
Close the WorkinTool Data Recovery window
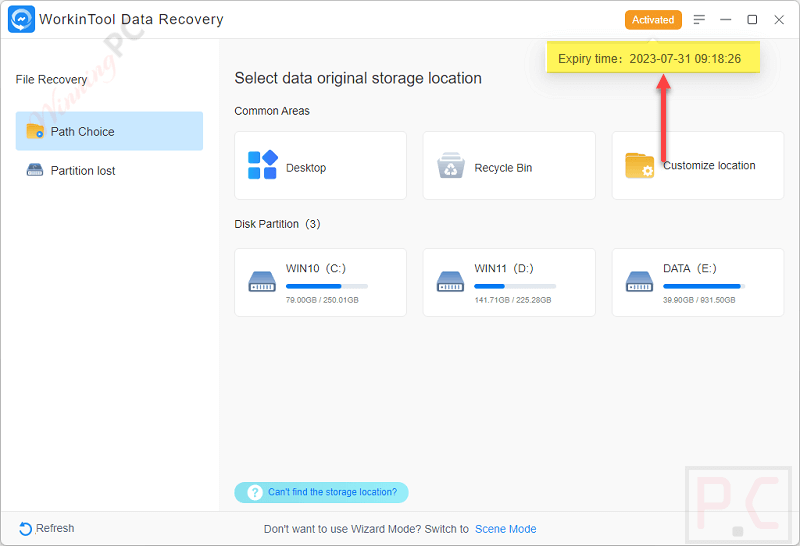coord(779,19)
